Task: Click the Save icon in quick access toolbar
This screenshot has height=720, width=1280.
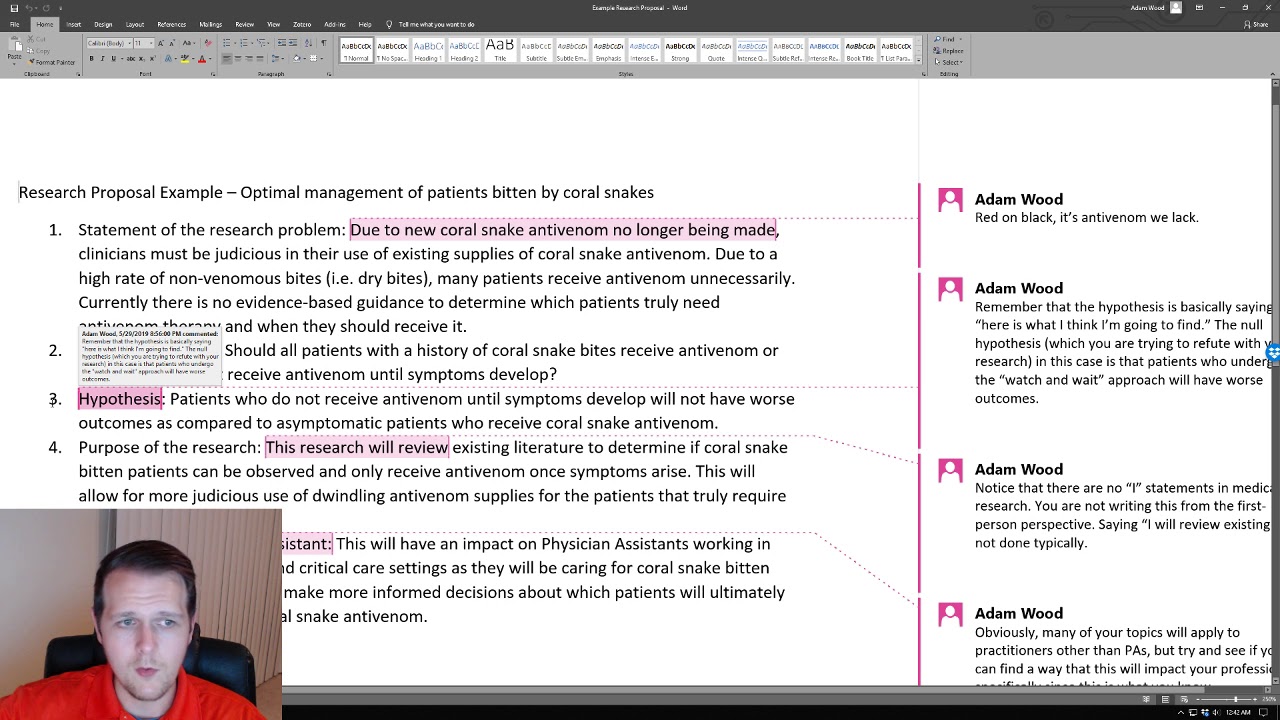Action: point(14,8)
